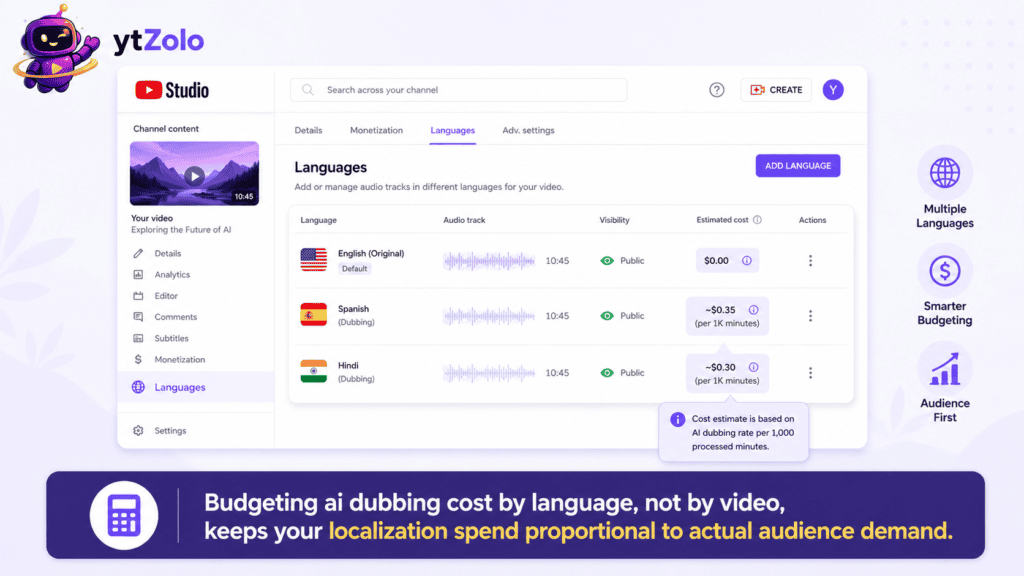1024x576 pixels.
Task: Click the Spanish (Dubbing) language name
Action: pyautogui.click(x=356, y=315)
